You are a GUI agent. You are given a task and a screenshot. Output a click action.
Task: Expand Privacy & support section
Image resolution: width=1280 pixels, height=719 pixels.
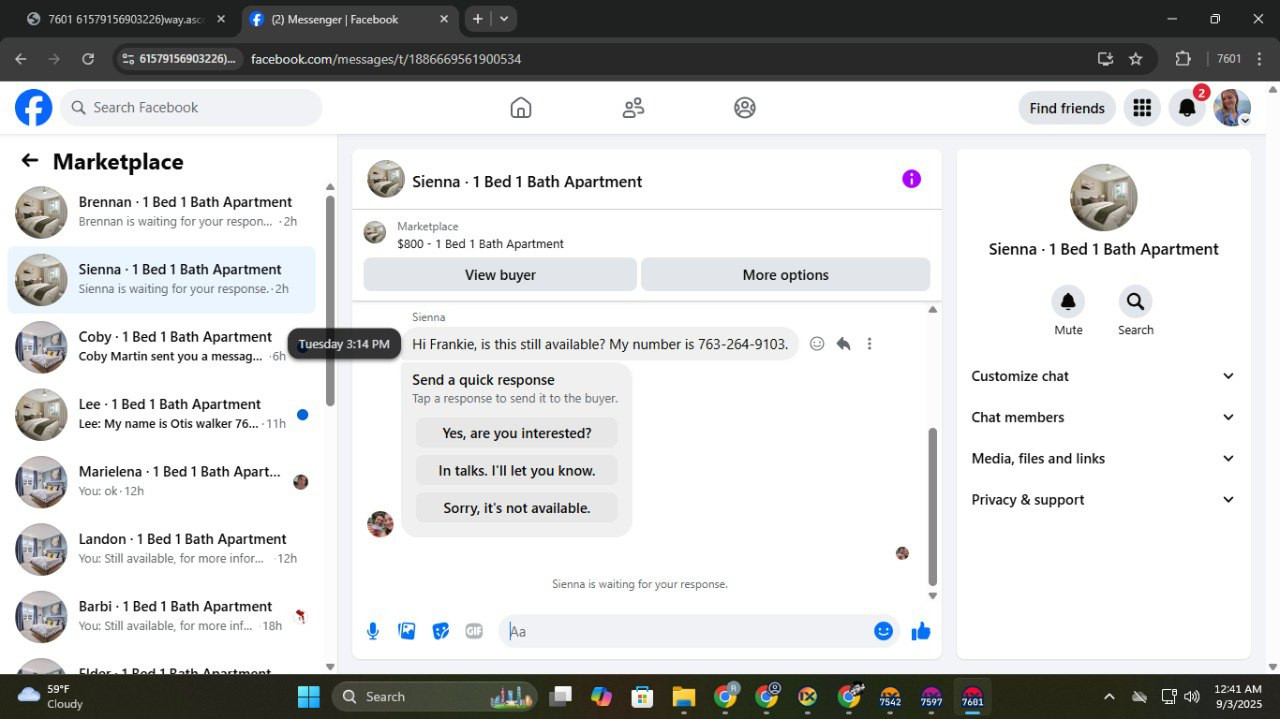1104,499
